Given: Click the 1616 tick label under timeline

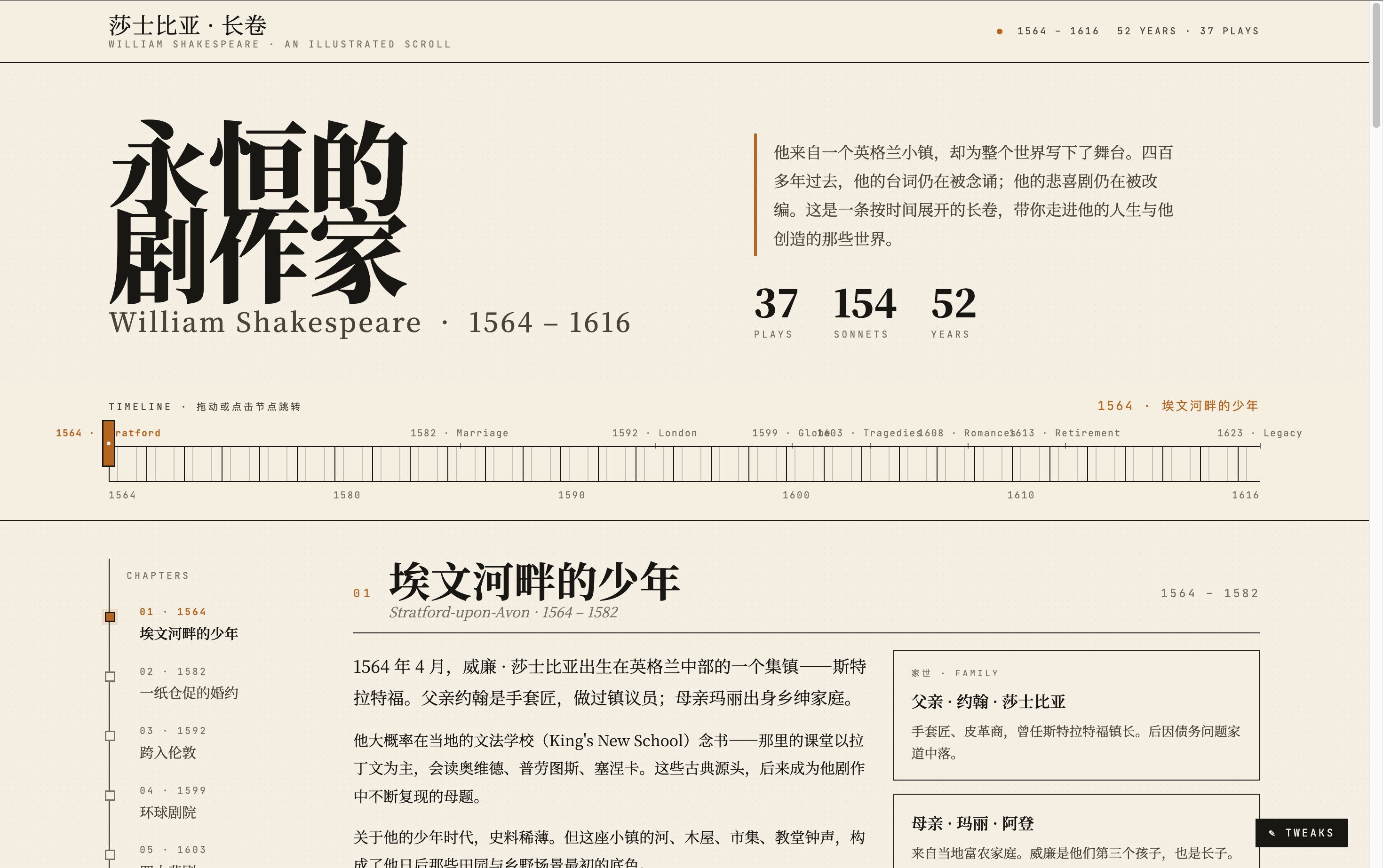Looking at the screenshot, I should click(x=1245, y=495).
